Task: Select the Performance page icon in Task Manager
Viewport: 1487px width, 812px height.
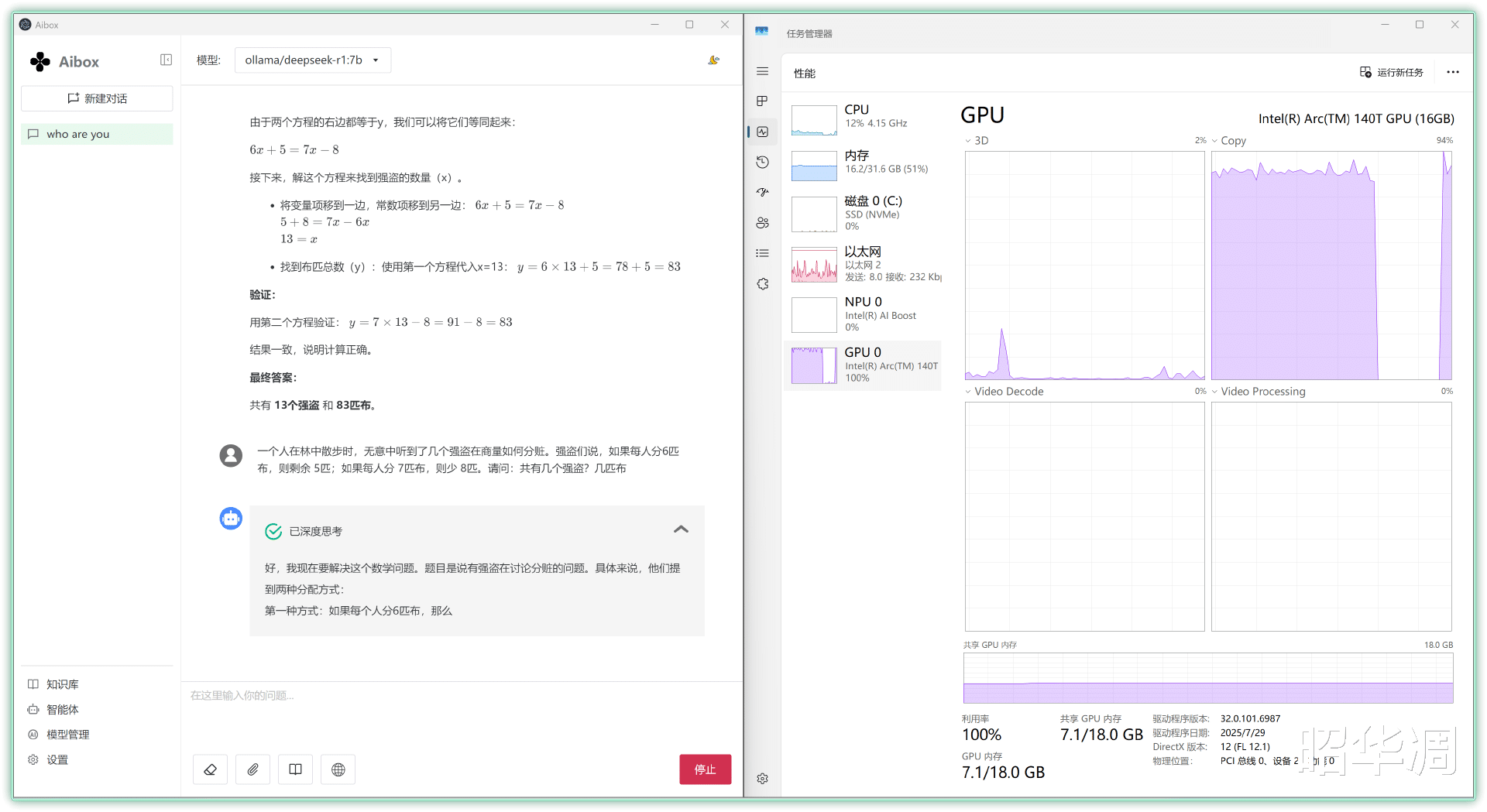Action: (763, 132)
